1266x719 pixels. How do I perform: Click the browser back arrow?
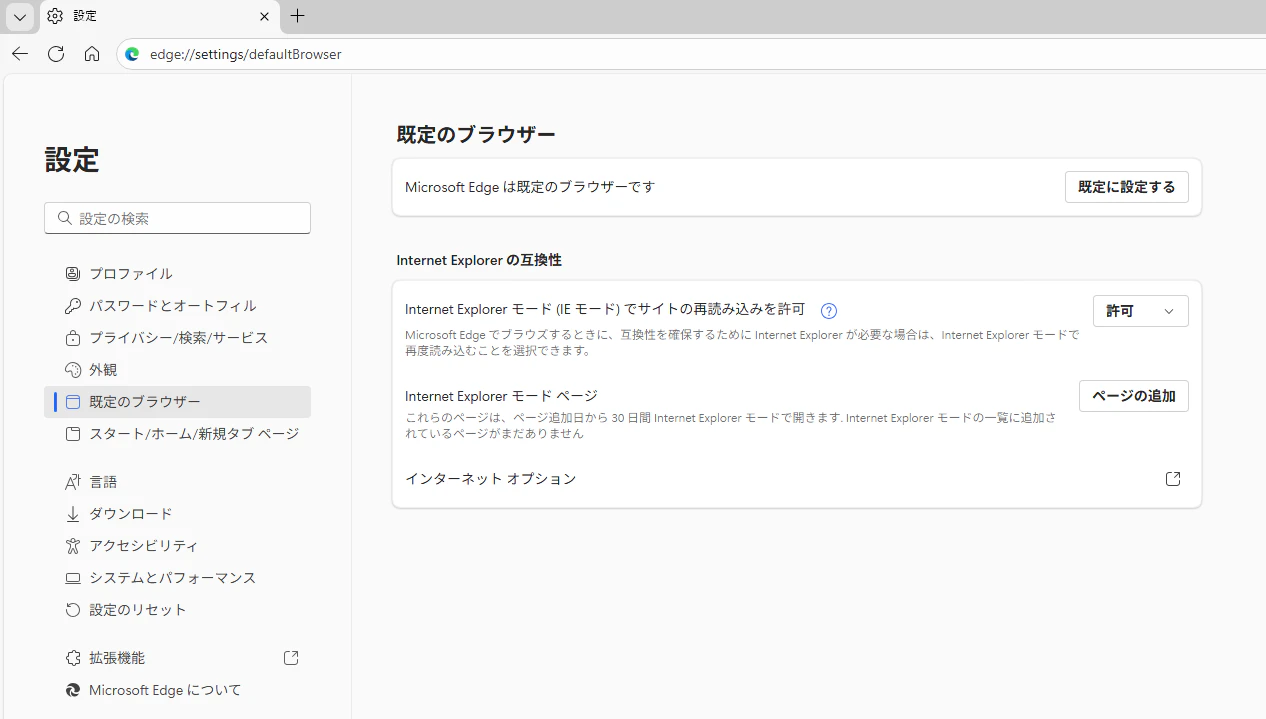20,54
